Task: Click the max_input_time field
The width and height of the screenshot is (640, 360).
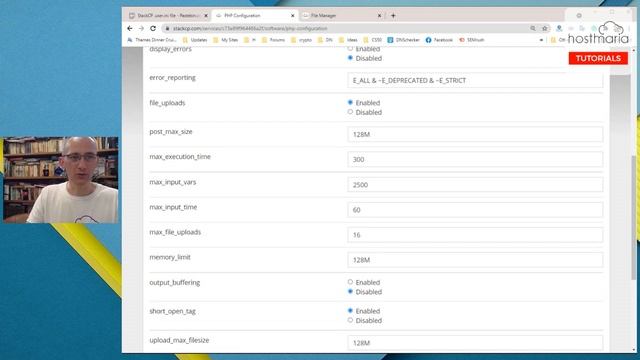Action: (x=475, y=210)
